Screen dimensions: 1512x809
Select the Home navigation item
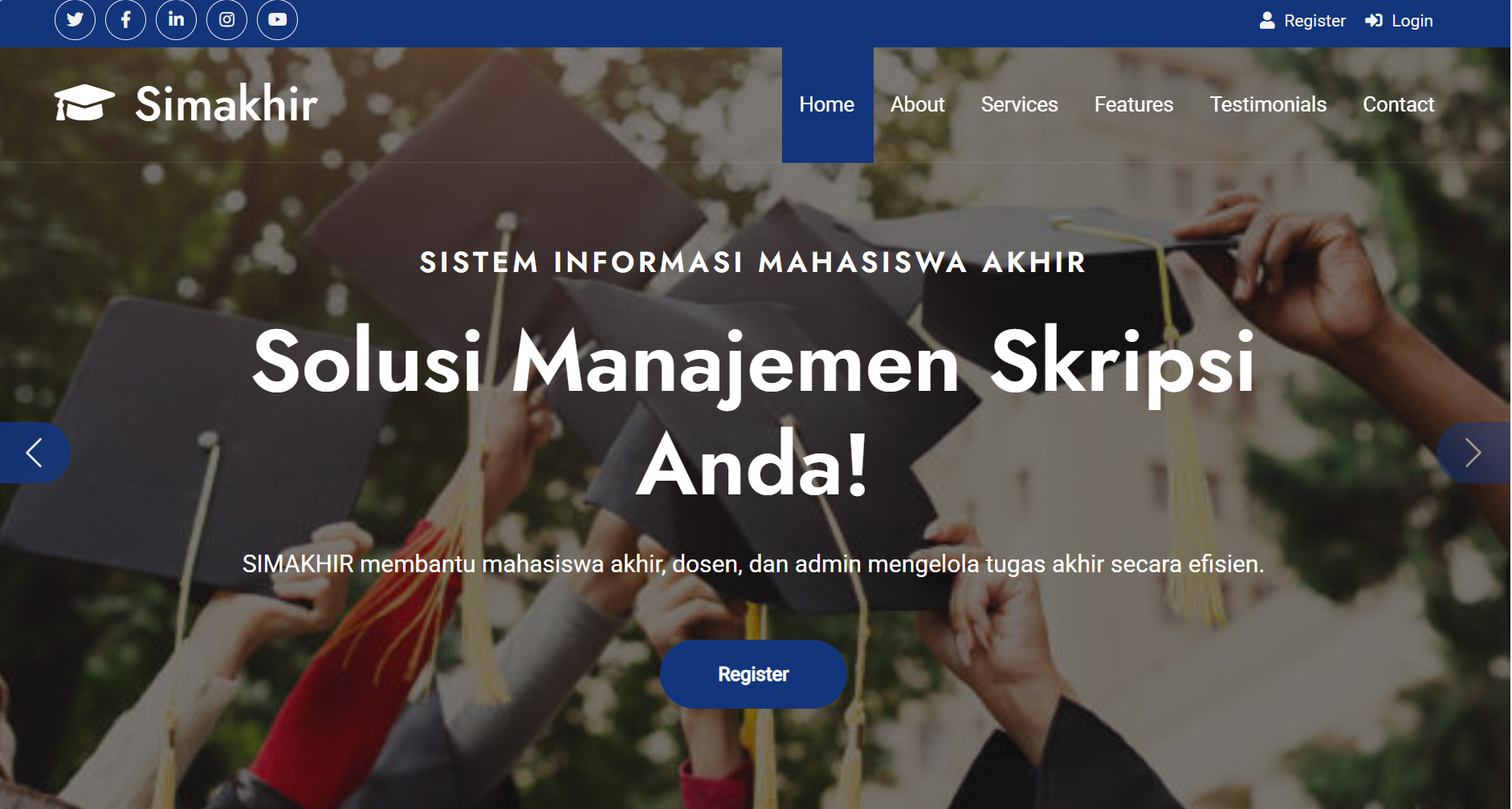pos(827,105)
